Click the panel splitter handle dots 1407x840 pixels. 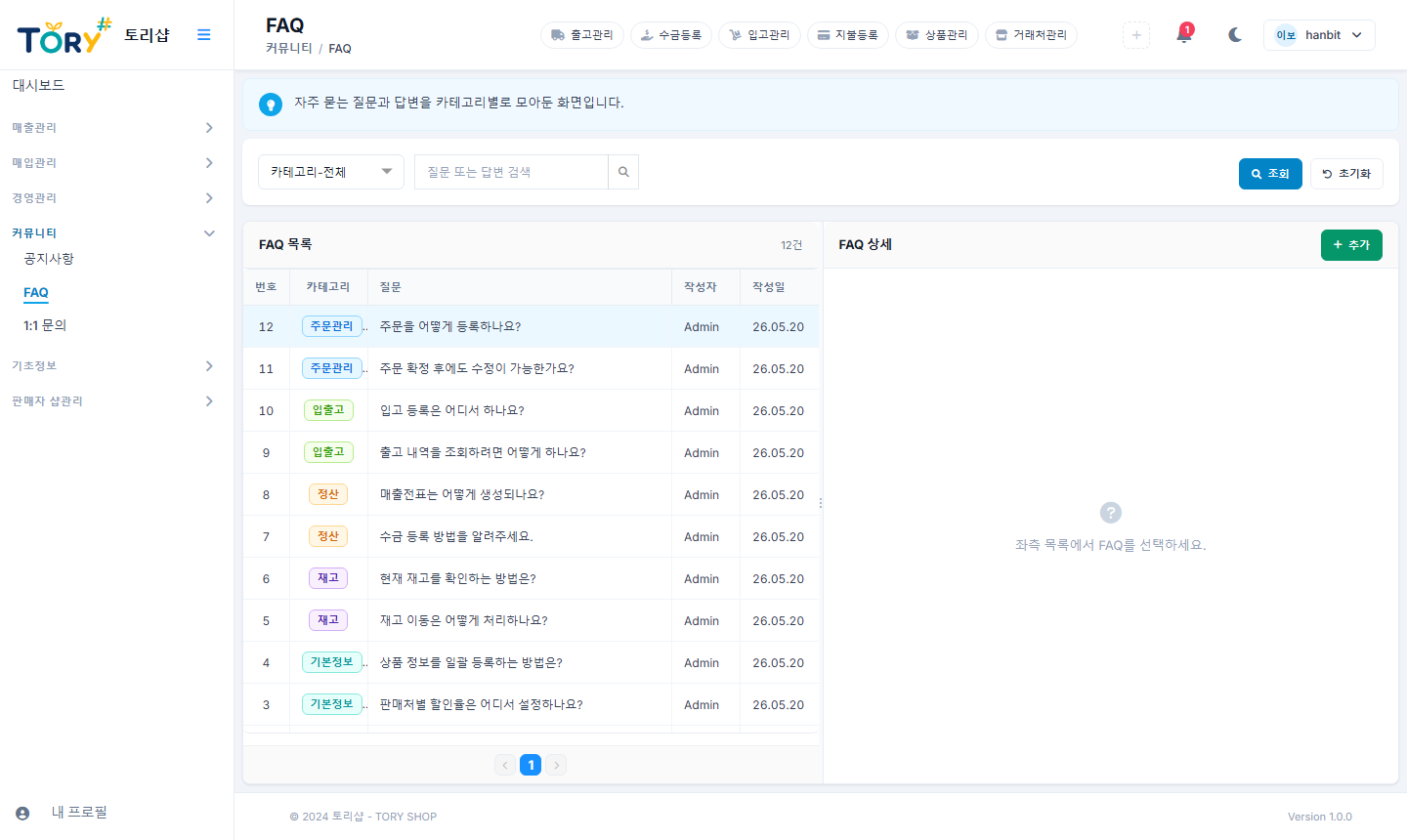coord(821,503)
